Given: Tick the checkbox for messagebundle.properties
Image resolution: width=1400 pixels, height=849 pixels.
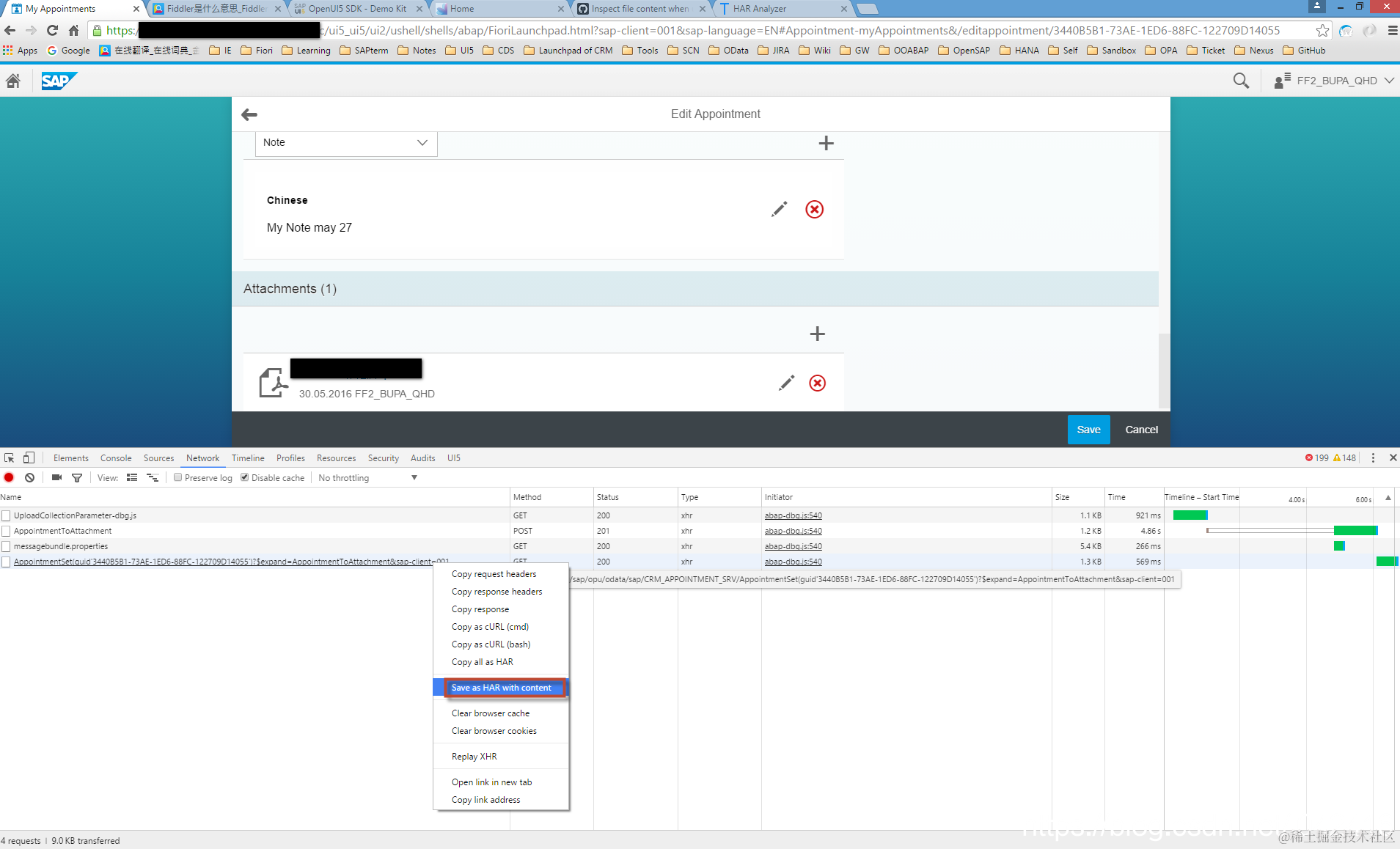Looking at the screenshot, I should (x=6, y=546).
